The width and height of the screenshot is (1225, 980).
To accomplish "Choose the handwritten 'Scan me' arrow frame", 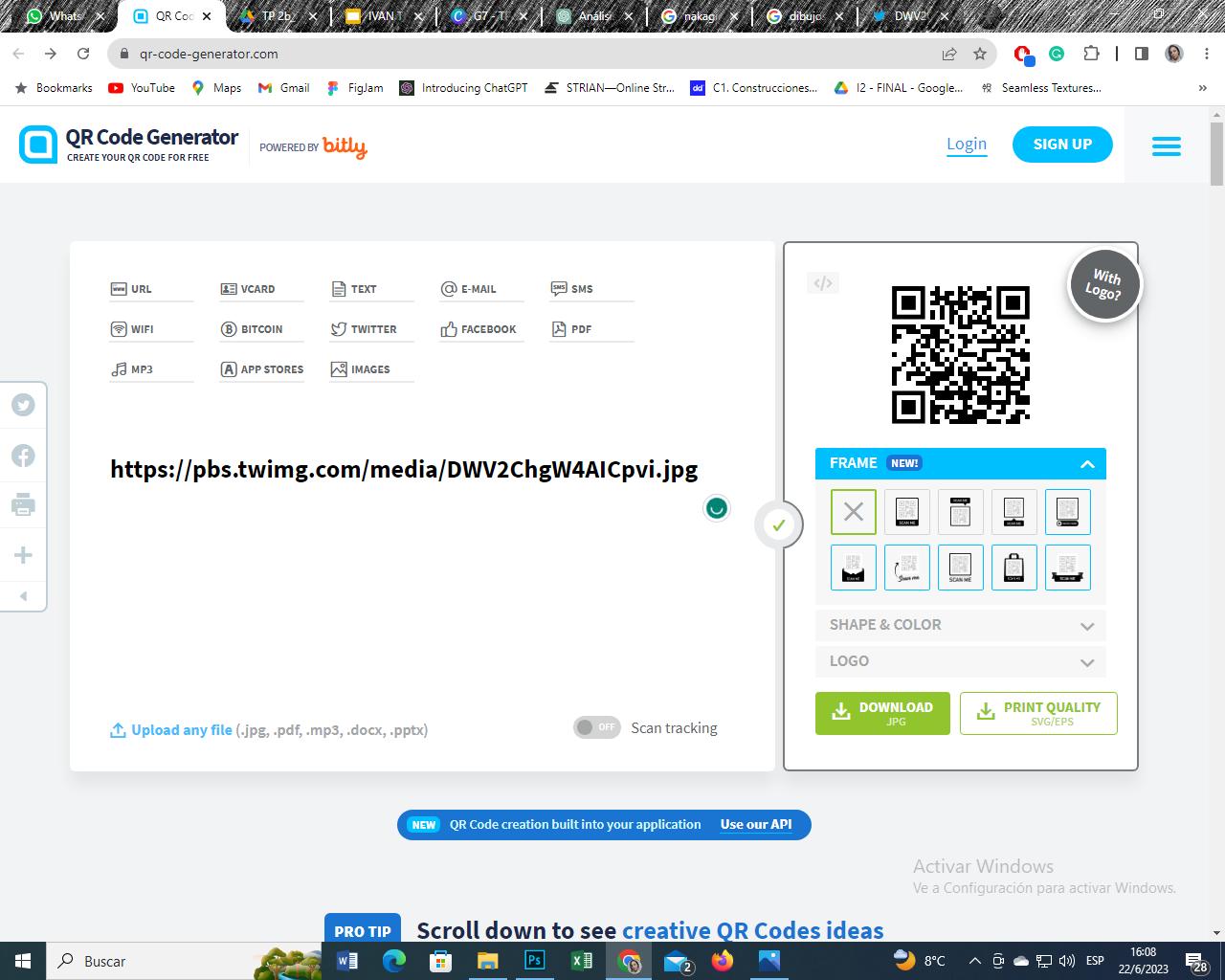I will point(907,568).
